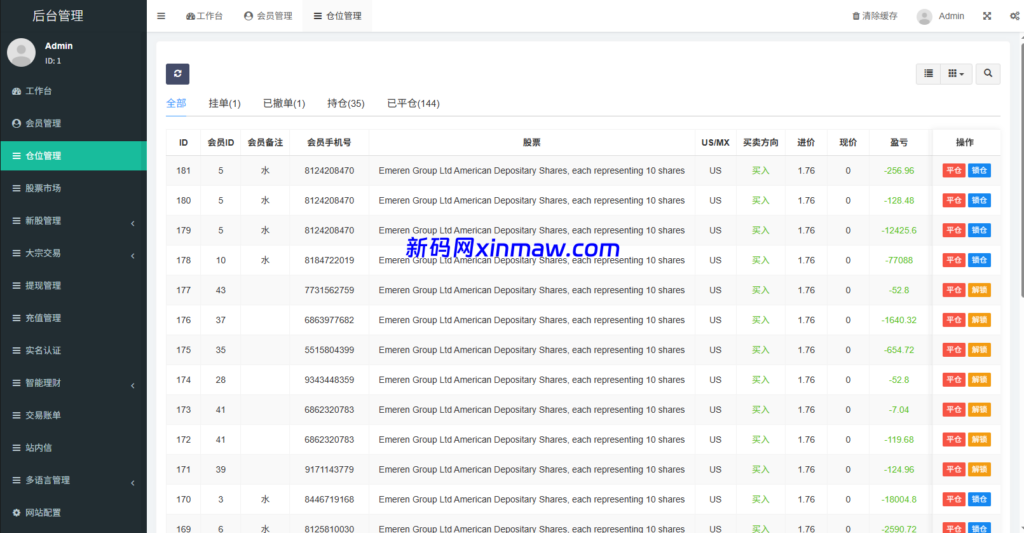Viewport: 1024px width, 533px height.
Task: Click 平仓 button for row ID 181
Action: (953, 170)
